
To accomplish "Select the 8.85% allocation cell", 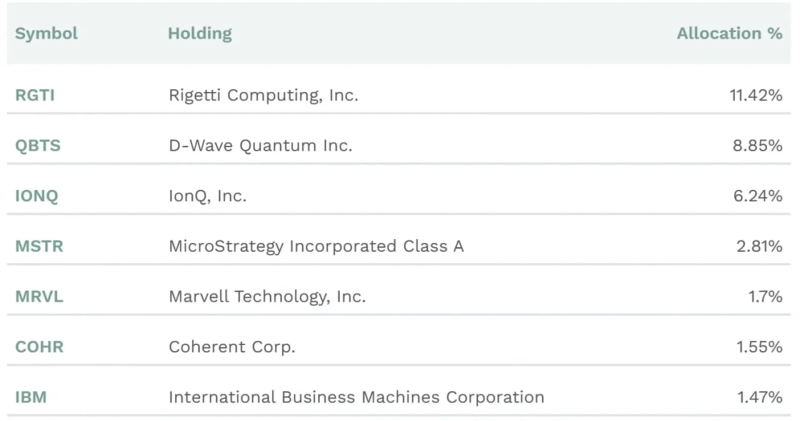I will click(x=757, y=146).
